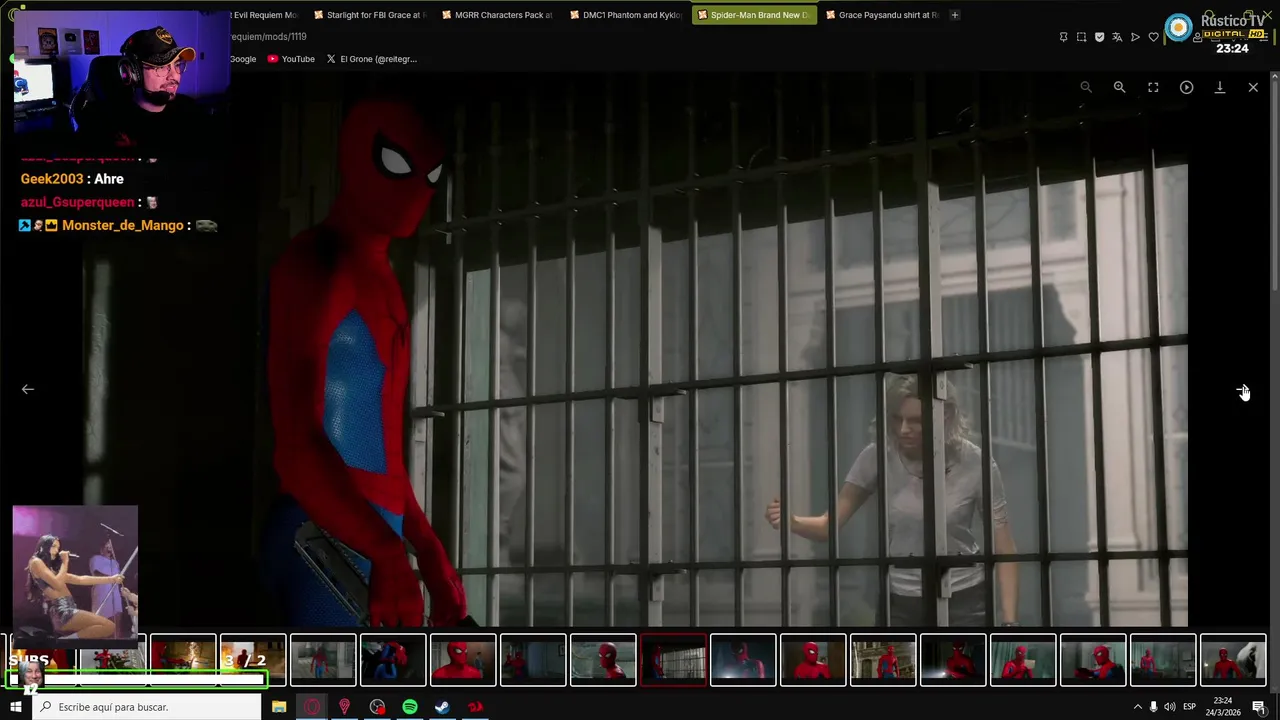Click the pin icon in browser address bar
The image size is (1280, 720).
(1063, 37)
